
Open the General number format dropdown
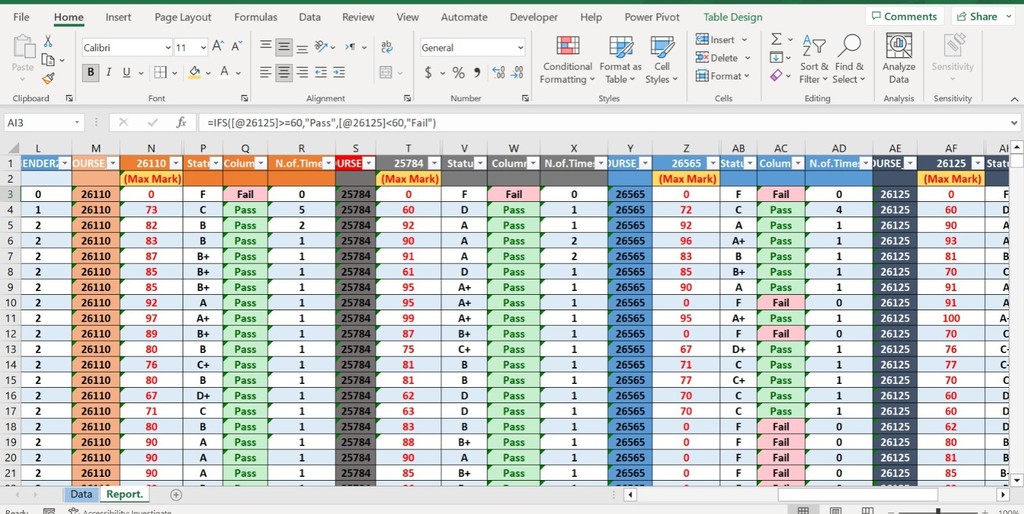pyautogui.click(x=520, y=48)
